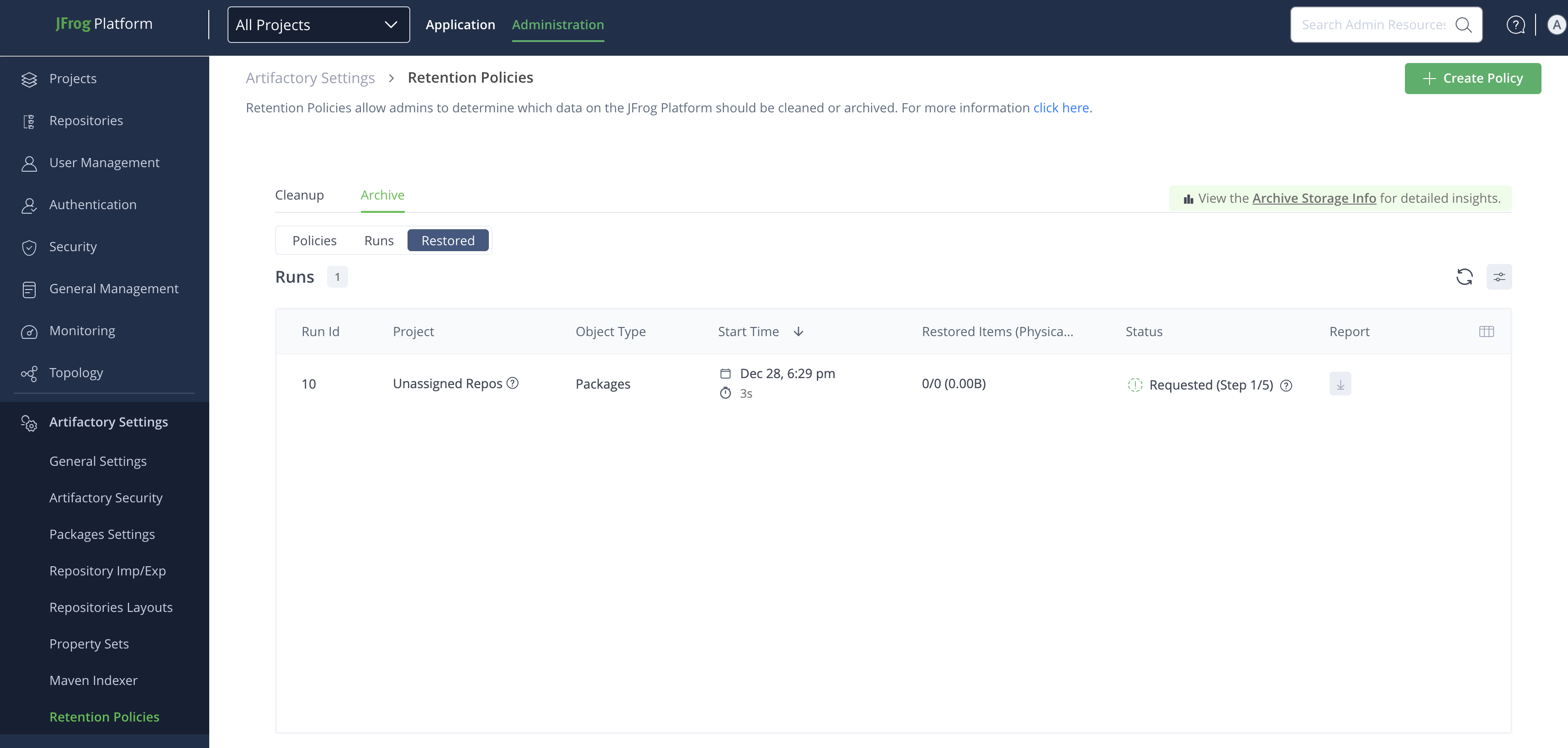Switch to the Runs view

379,240
